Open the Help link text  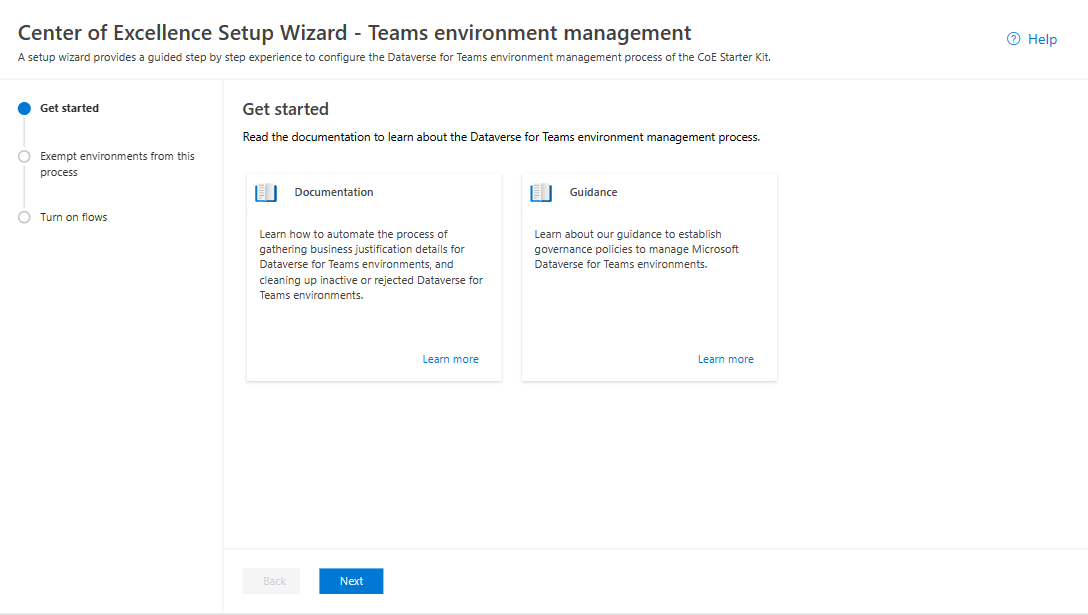(1042, 39)
